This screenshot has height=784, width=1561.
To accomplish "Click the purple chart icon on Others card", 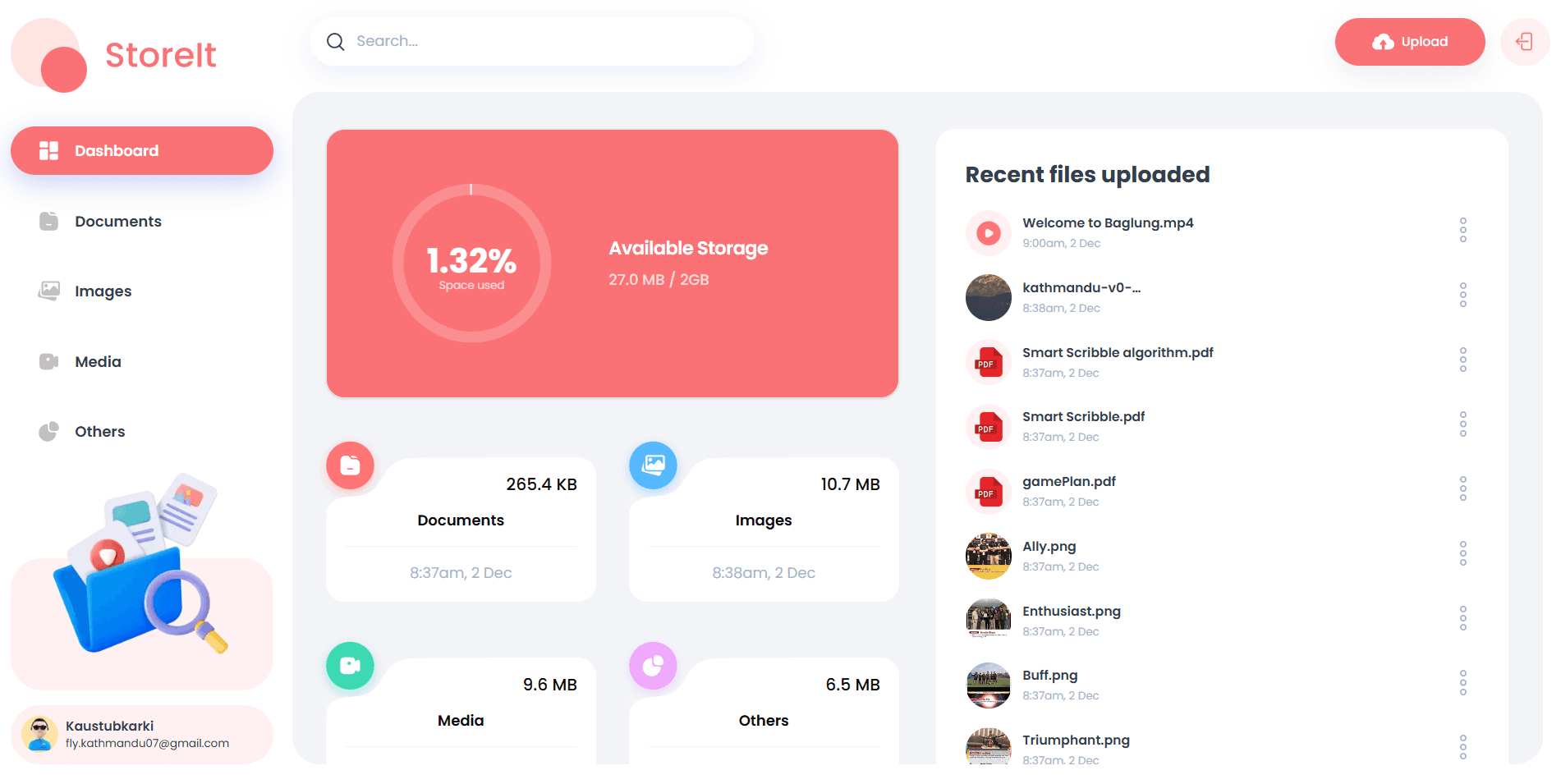I will (653, 666).
